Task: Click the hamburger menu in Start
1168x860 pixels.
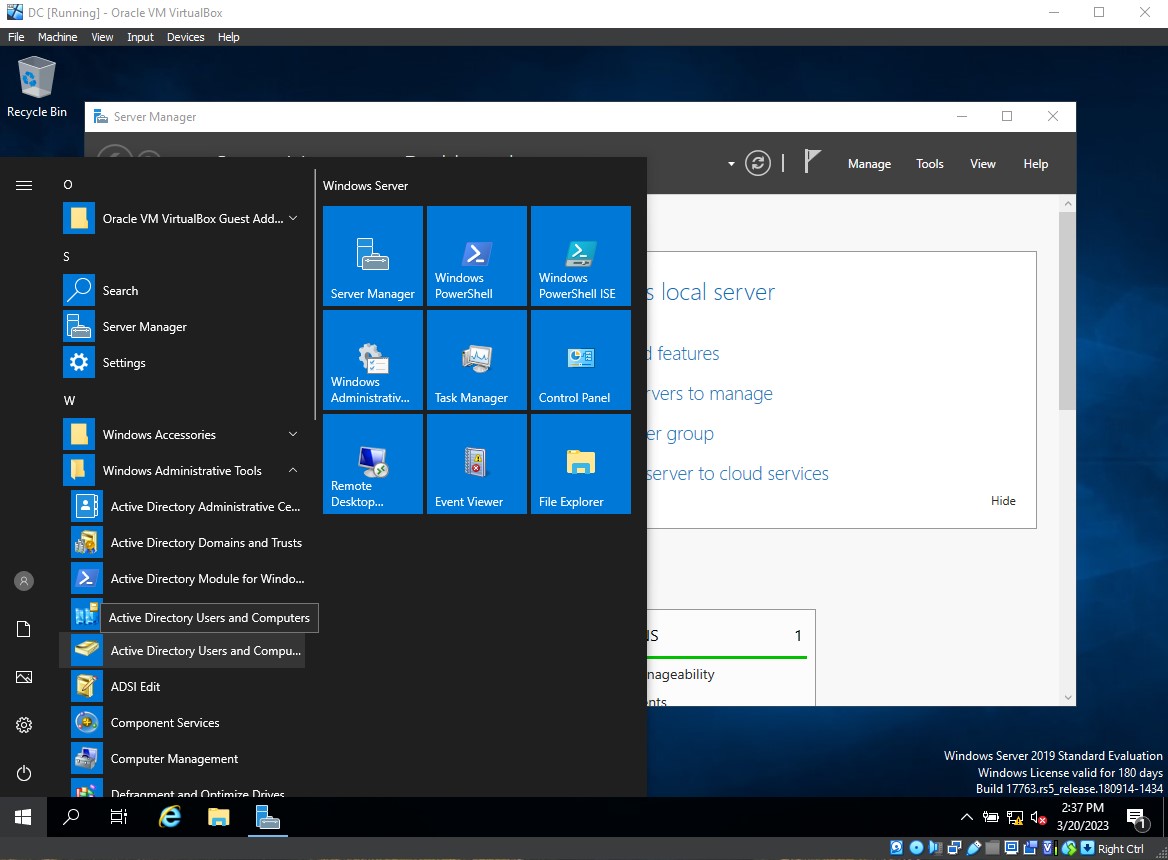Action: (24, 185)
